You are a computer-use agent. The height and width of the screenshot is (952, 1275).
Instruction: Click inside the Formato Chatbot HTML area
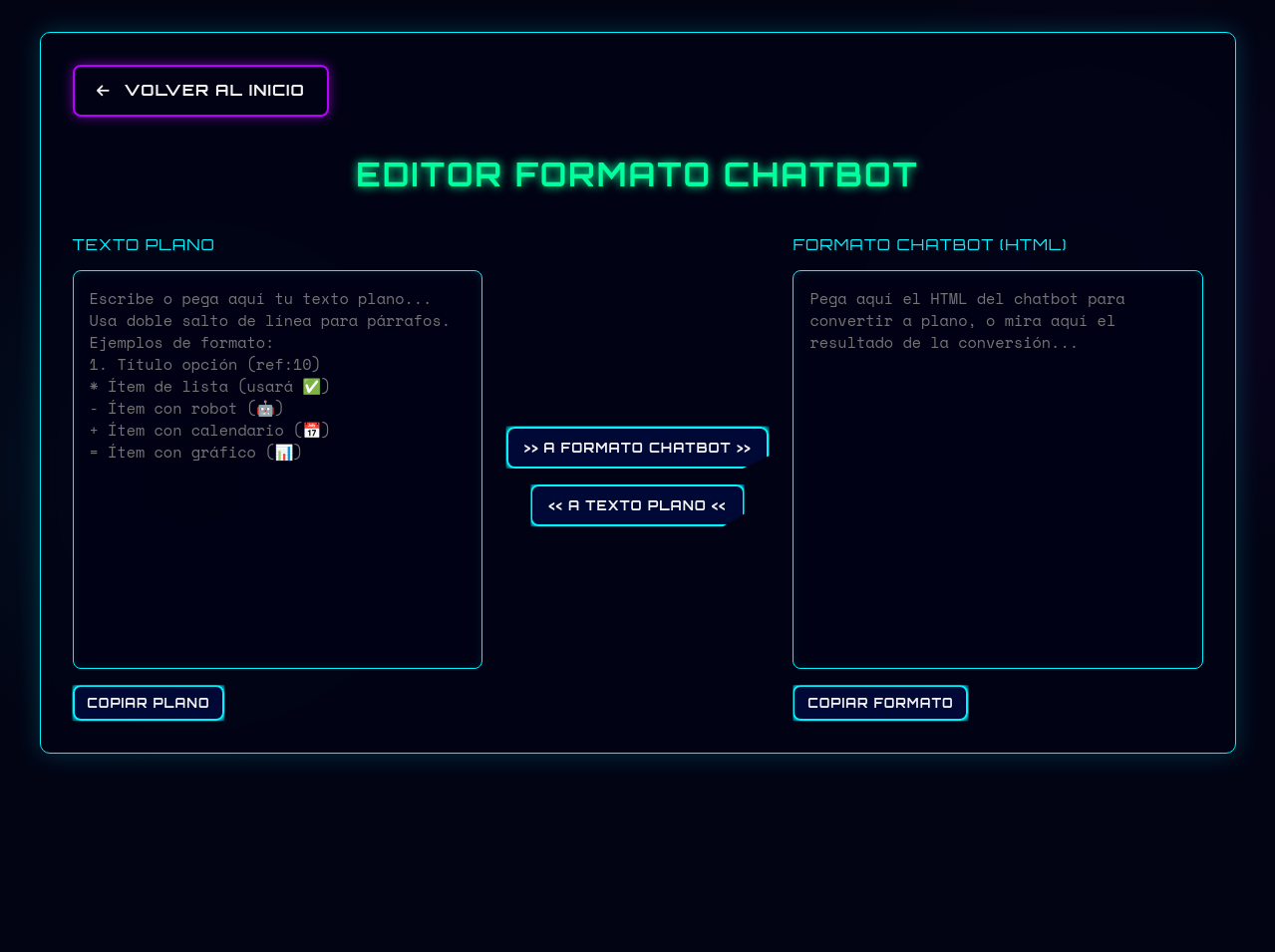[997, 498]
